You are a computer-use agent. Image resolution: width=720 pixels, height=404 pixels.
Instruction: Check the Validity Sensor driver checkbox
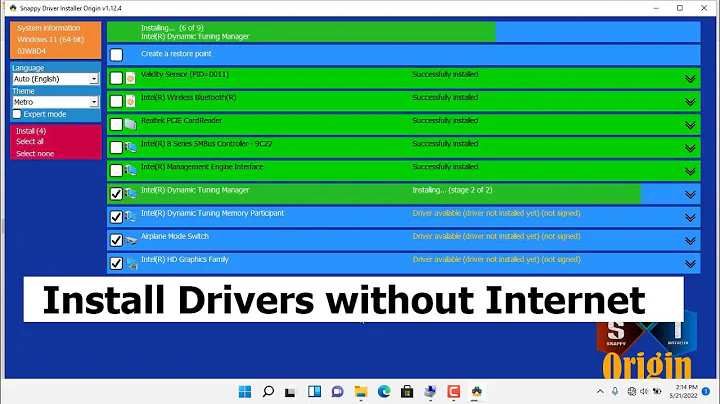coord(117,78)
